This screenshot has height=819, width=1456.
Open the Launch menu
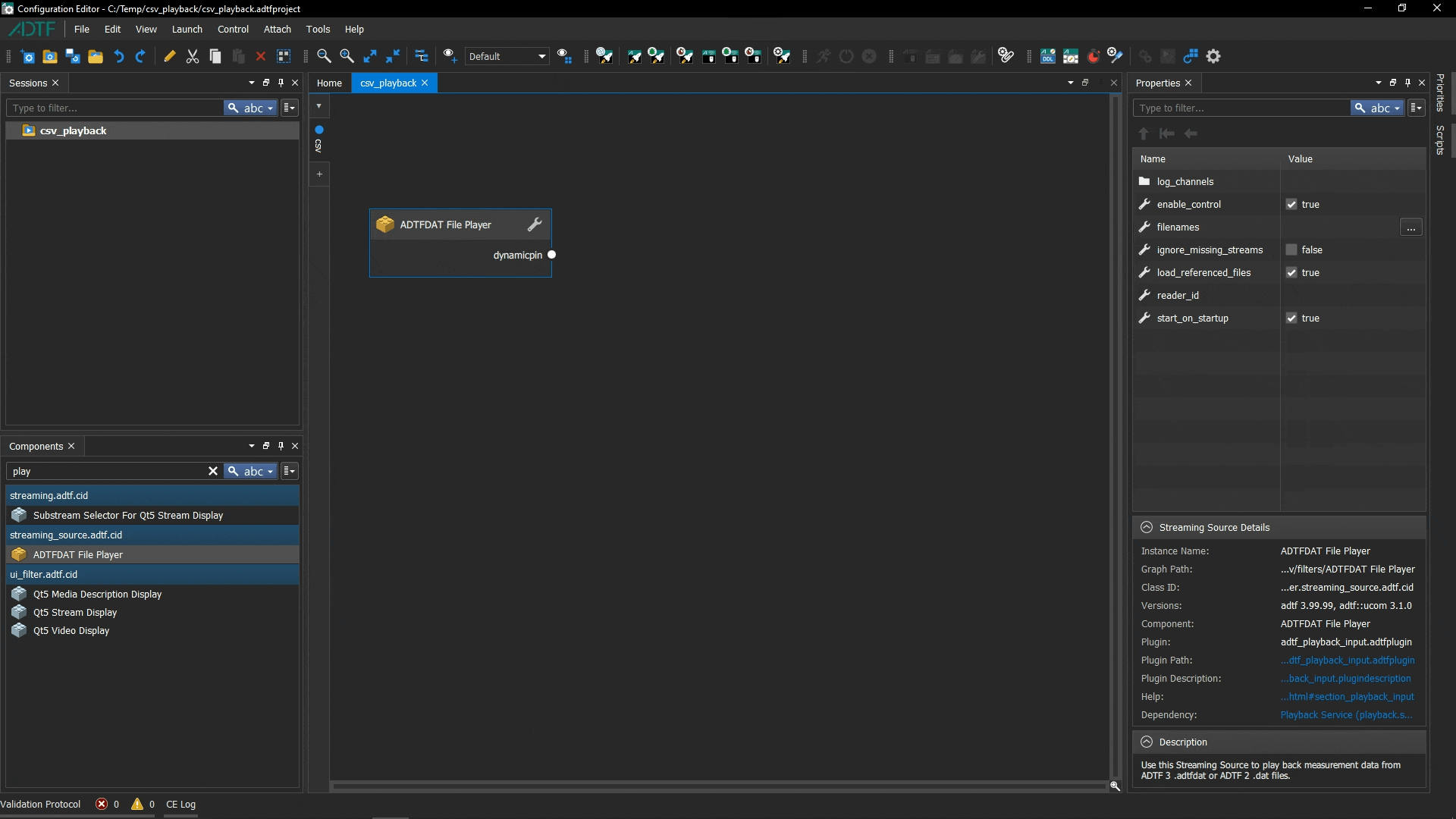(x=187, y=29)
